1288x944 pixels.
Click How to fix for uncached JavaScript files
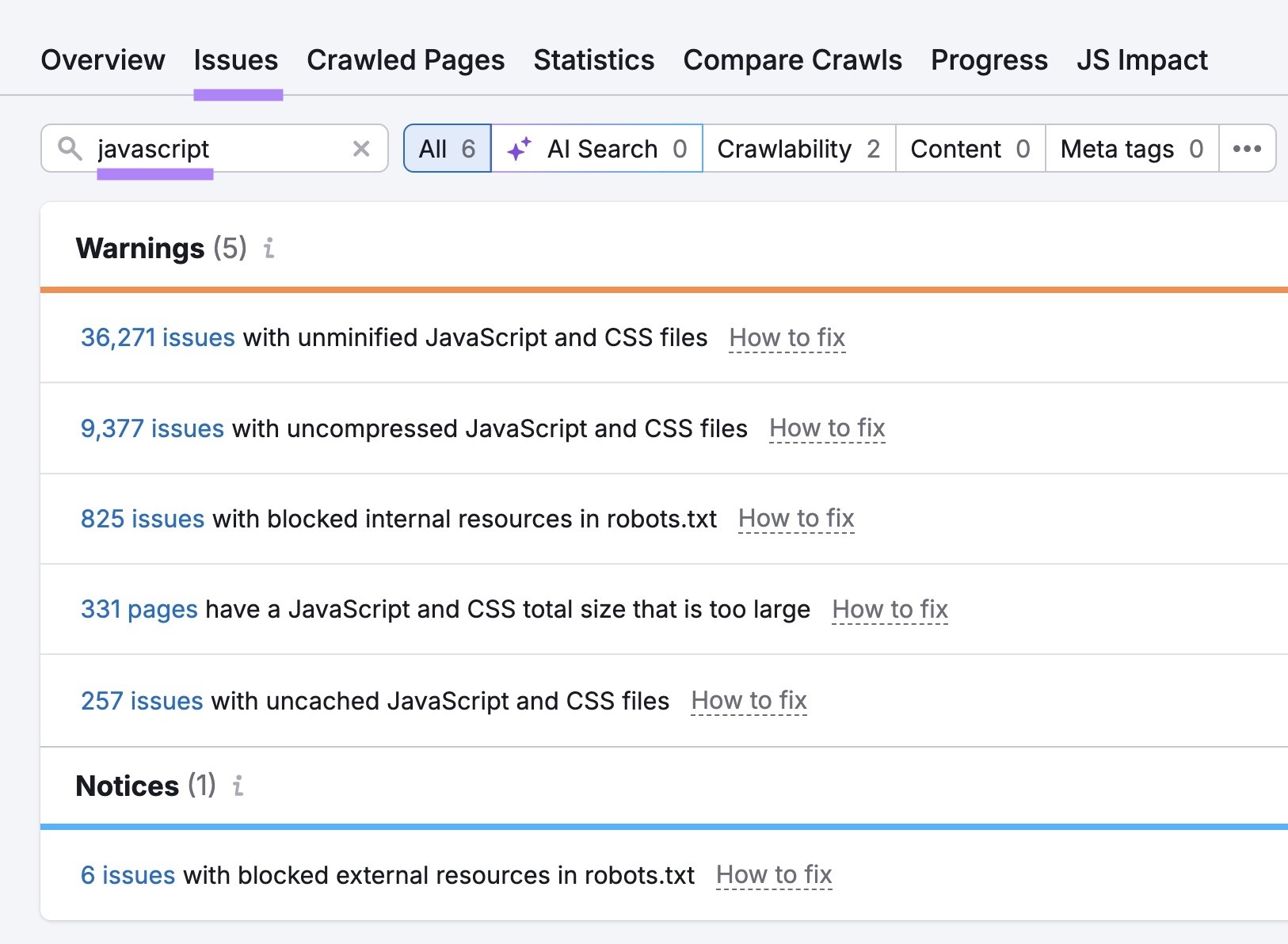[x=749, y=700]
